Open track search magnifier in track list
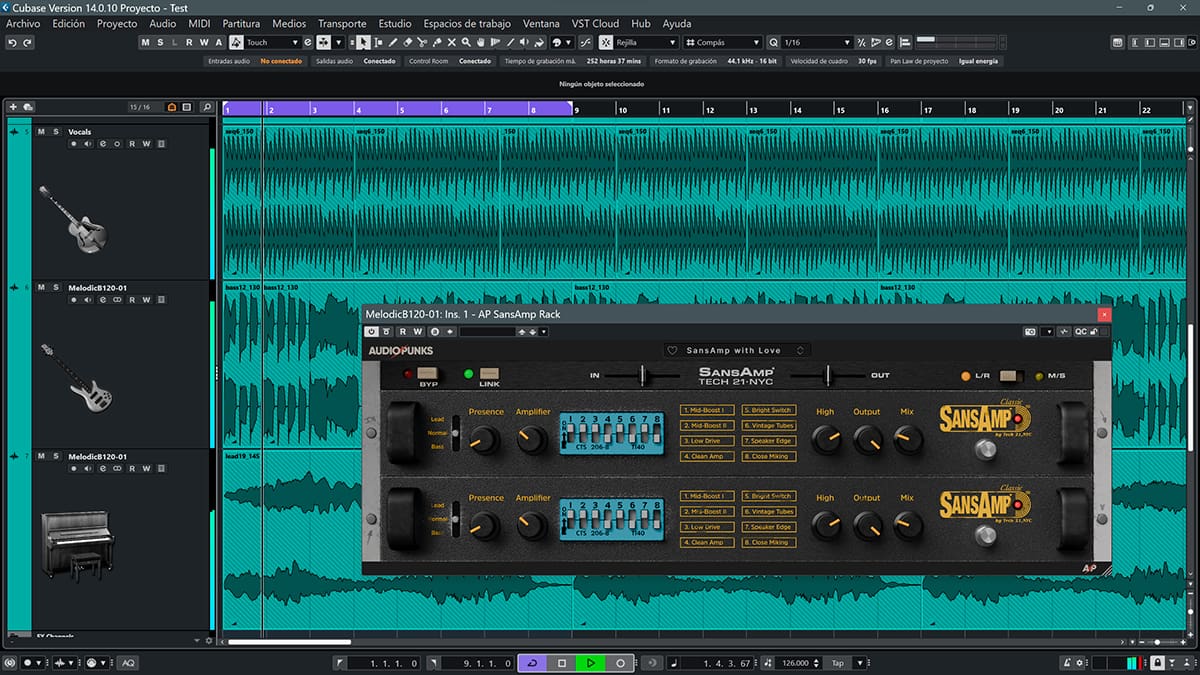This screenshot has height=675, width=1200. [206, 107]
